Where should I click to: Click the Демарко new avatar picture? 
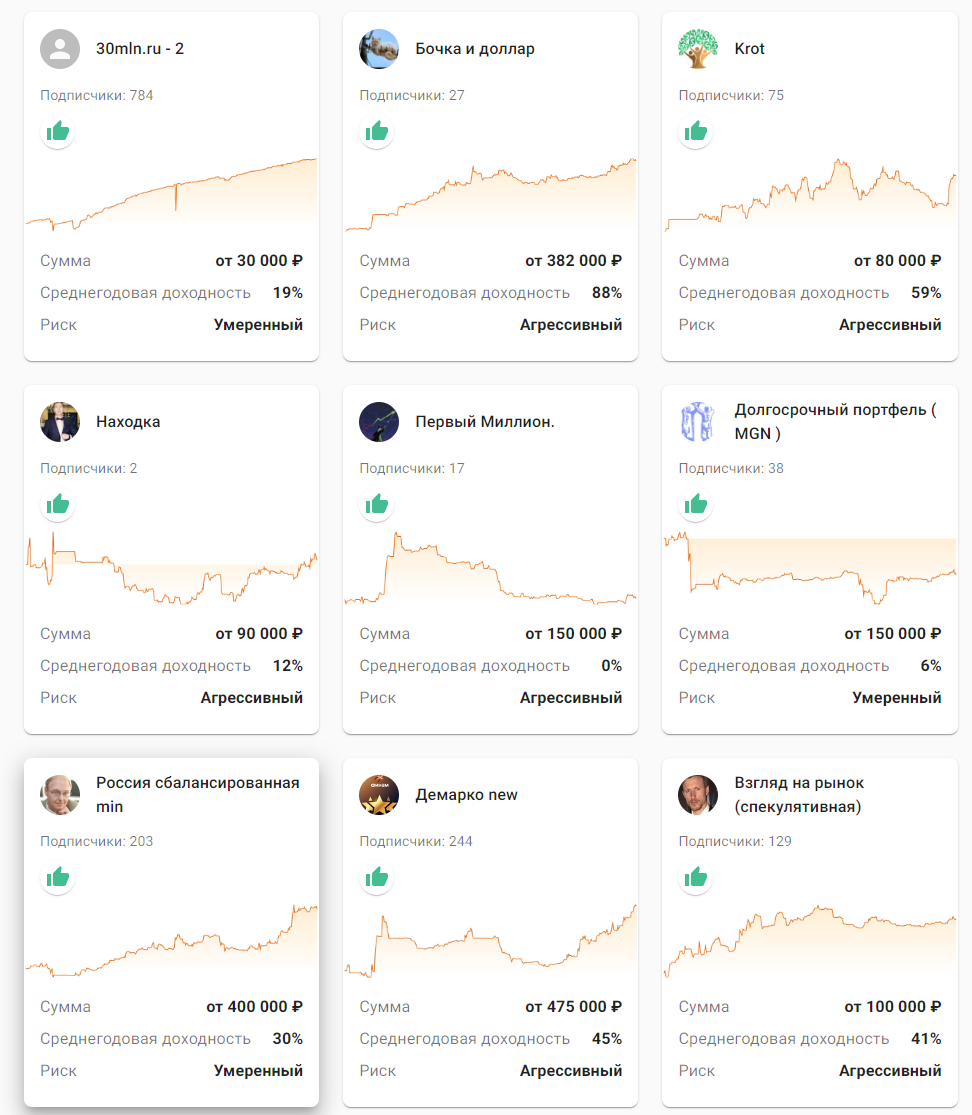pos(379,795)
